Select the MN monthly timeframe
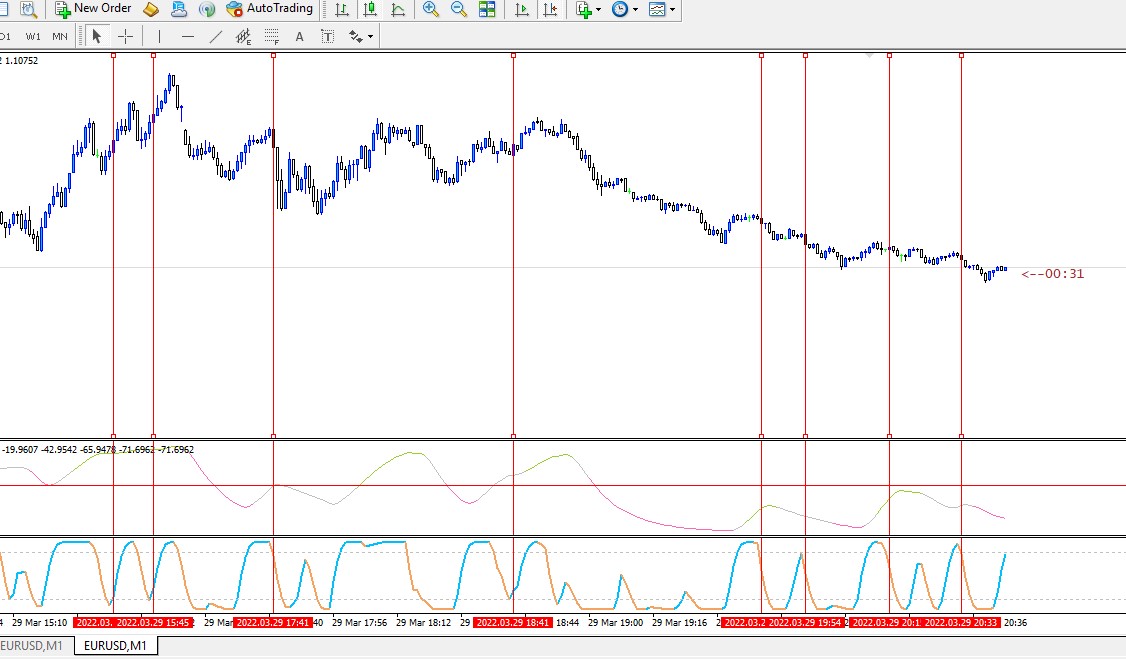The width and height of the screenshot is (1126, 659). 60,36
